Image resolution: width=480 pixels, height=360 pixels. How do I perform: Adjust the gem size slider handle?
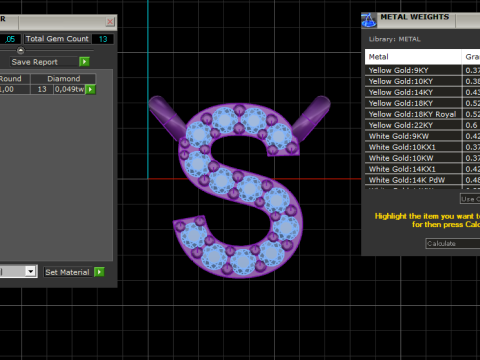pyautogui.click(x=21, y=50)
